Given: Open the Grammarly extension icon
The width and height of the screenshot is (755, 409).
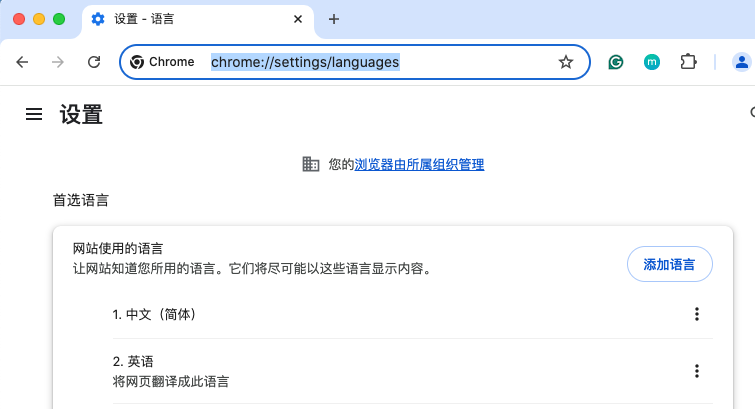Looking at the screenshot, I should click(616, 62).
